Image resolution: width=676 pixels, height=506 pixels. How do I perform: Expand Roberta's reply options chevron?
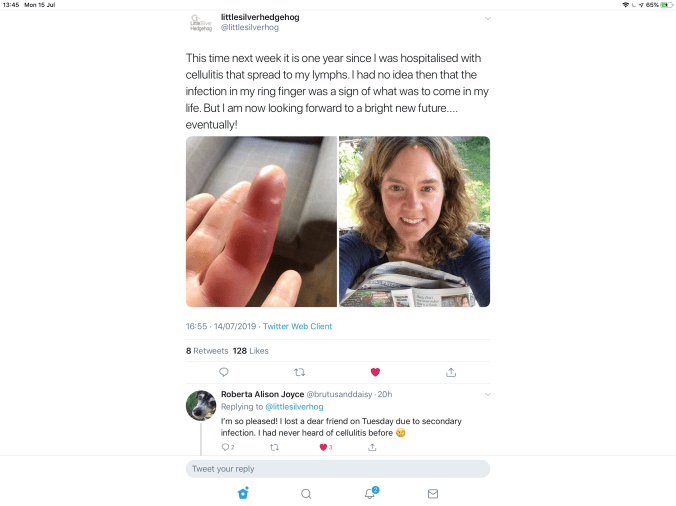[487, 395]
